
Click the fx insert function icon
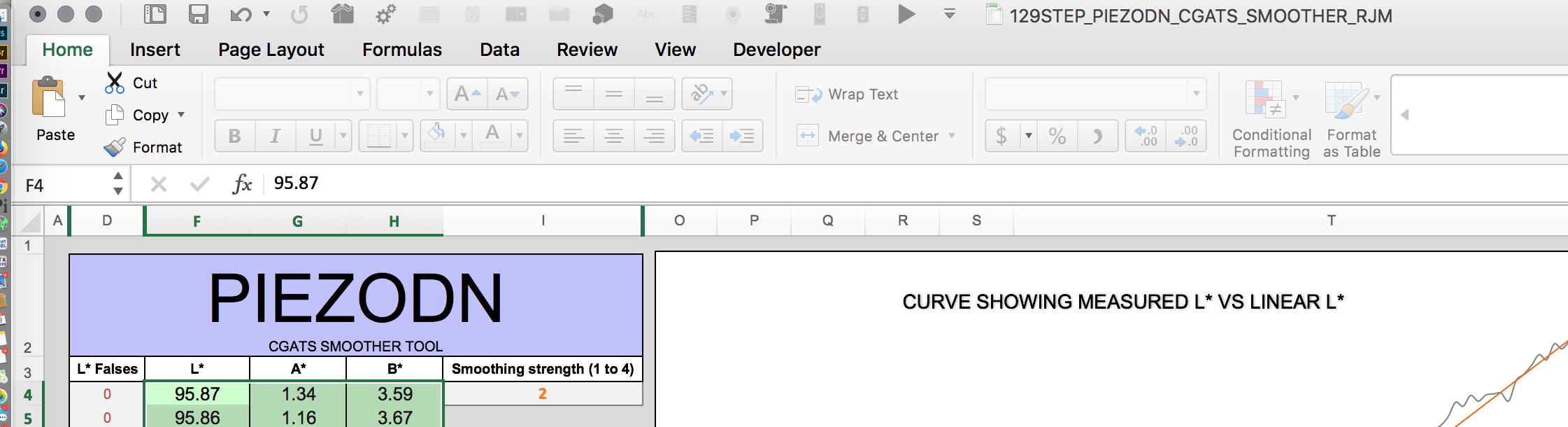(x=242, y=184)
